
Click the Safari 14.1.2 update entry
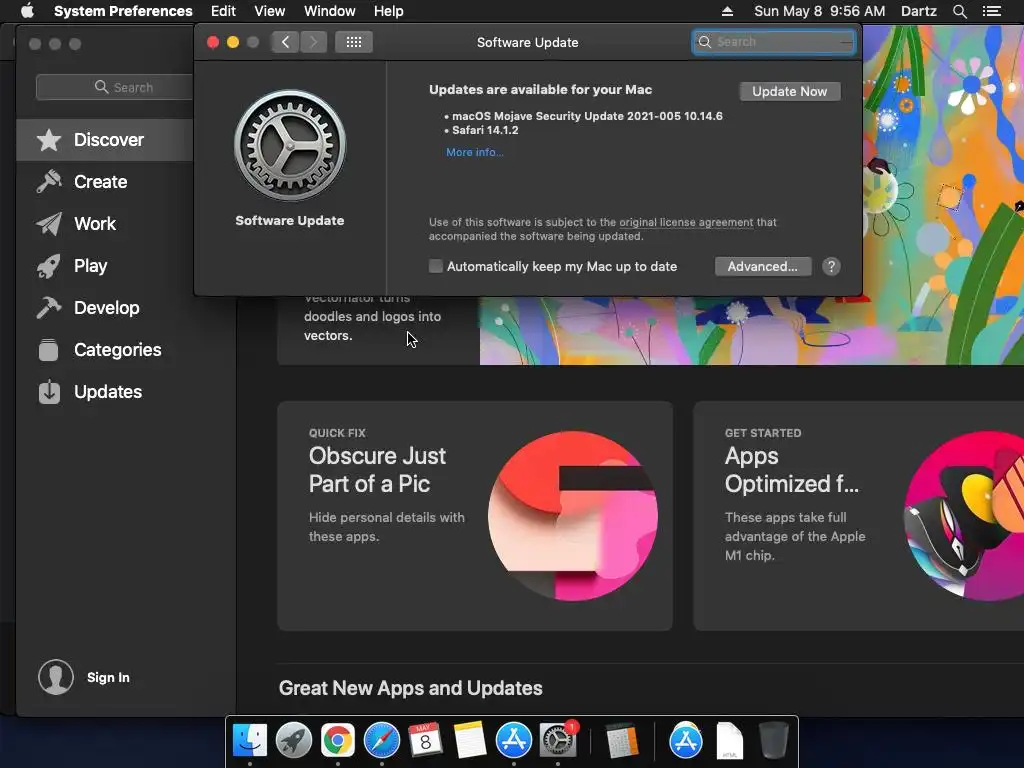pyautogui.click(x=485, y=130)
